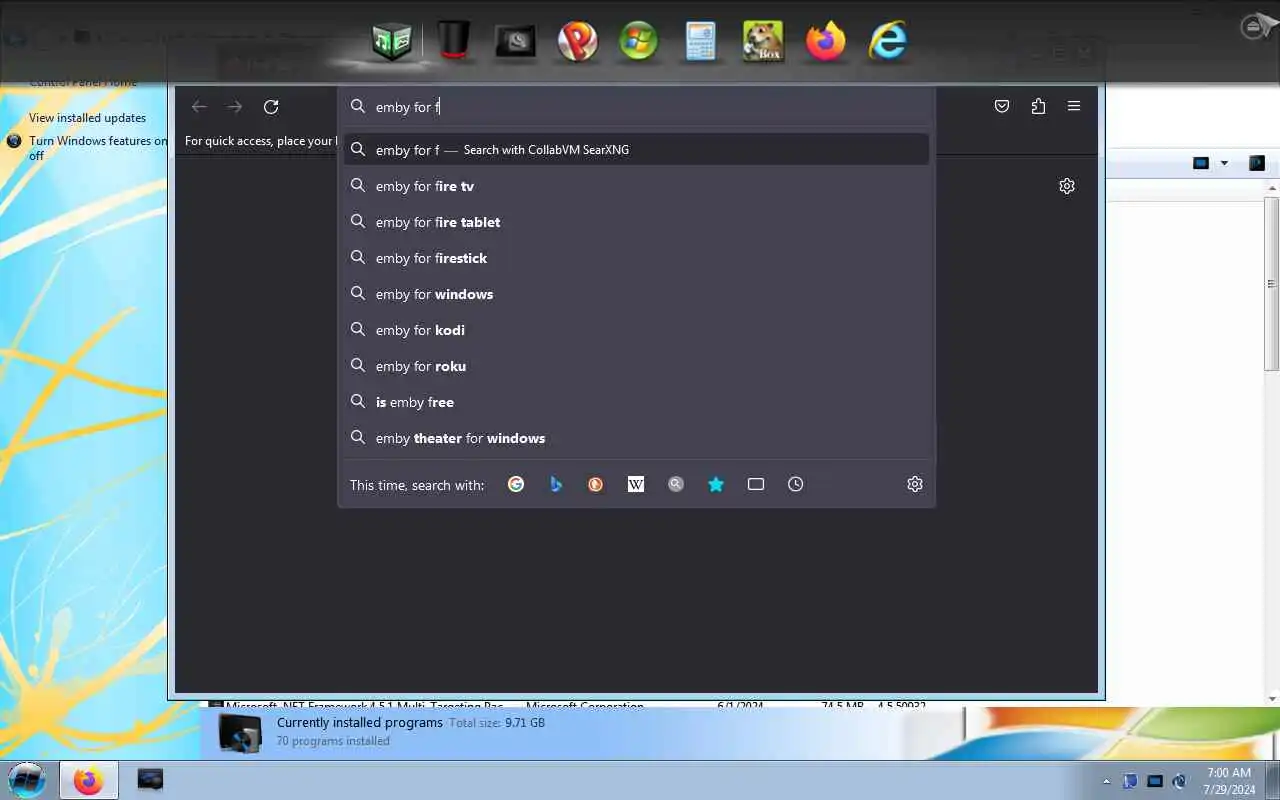The image size is (1280, 800).
Task: Open the Box gopher dock icon
Action: [763, 42]
